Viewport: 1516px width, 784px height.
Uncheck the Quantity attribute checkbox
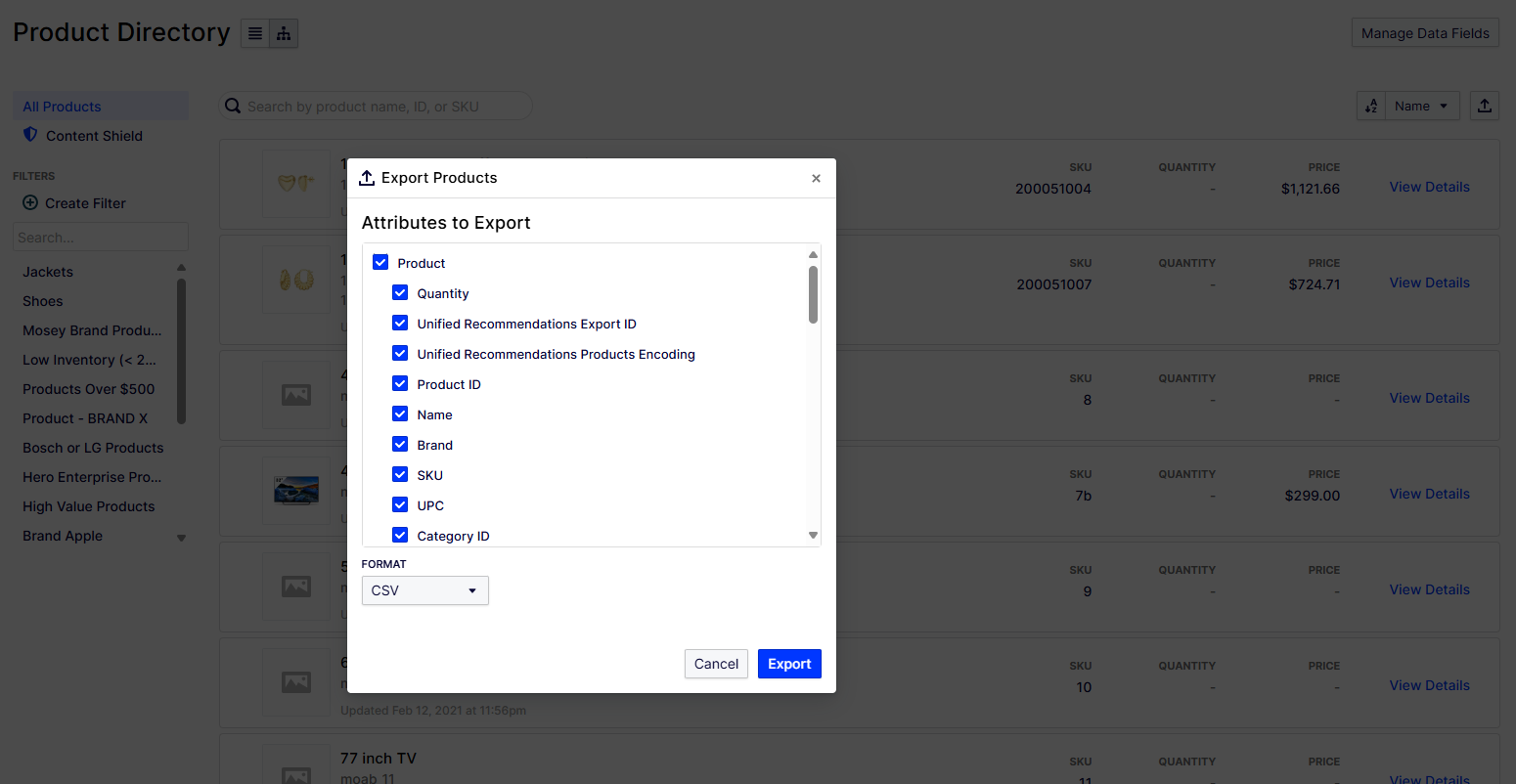point(400,292)
